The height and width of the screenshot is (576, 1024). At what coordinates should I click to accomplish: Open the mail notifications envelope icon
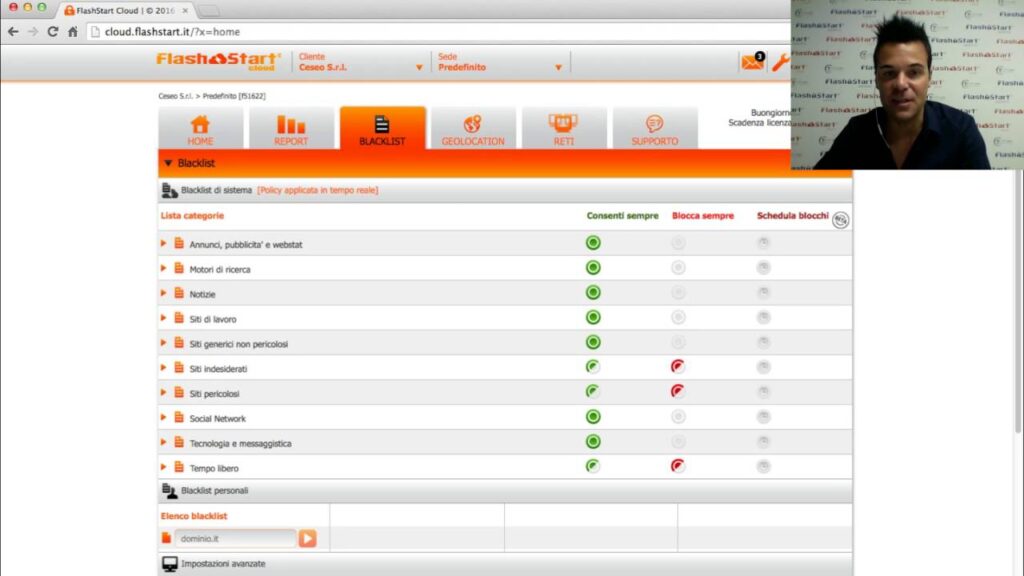tap(752, 62)
